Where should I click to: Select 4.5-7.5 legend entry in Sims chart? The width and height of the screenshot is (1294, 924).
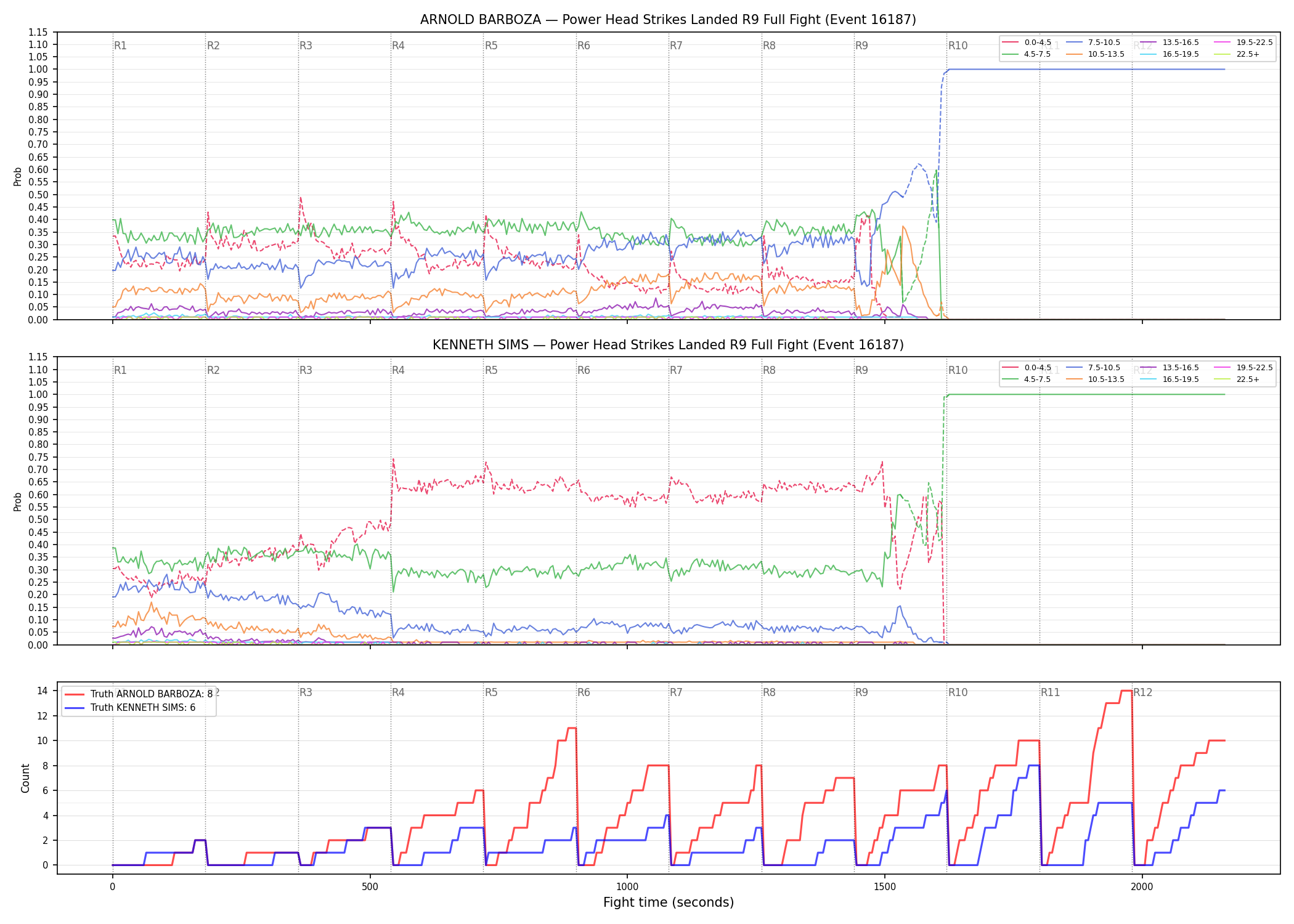[1027, 379]
